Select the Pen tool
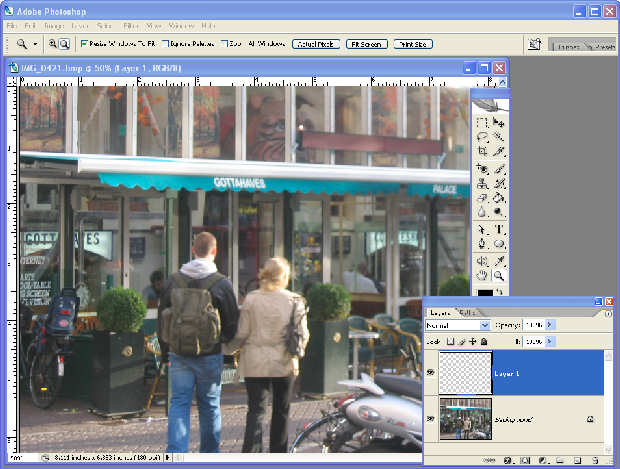This screenshot has height=469, width=620. (x=482, y=244)
